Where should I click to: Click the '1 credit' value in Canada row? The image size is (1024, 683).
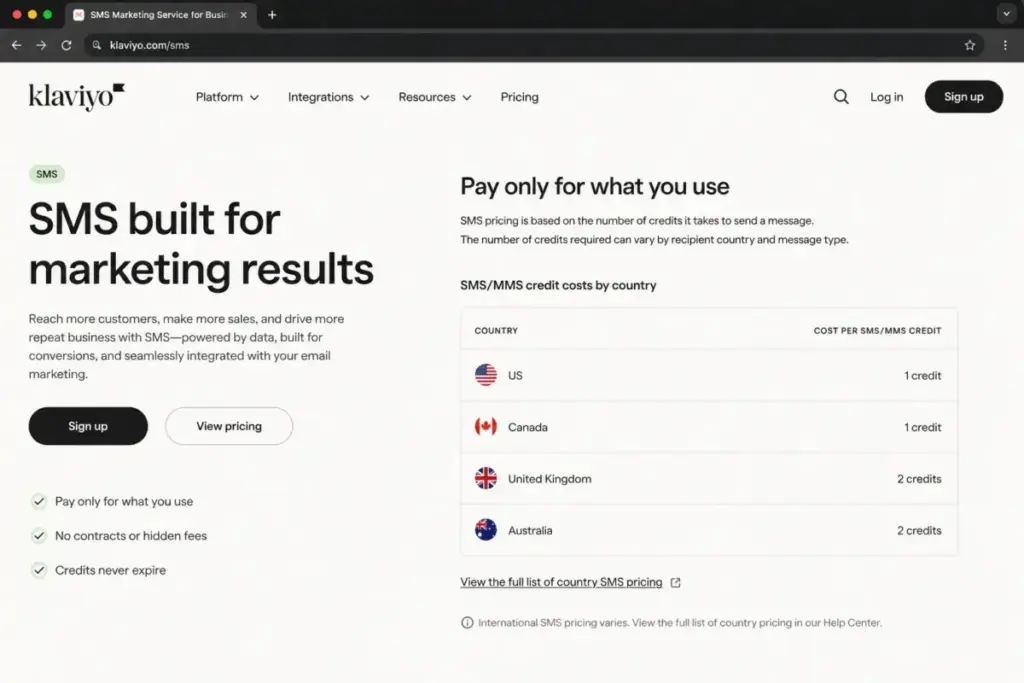922,427
